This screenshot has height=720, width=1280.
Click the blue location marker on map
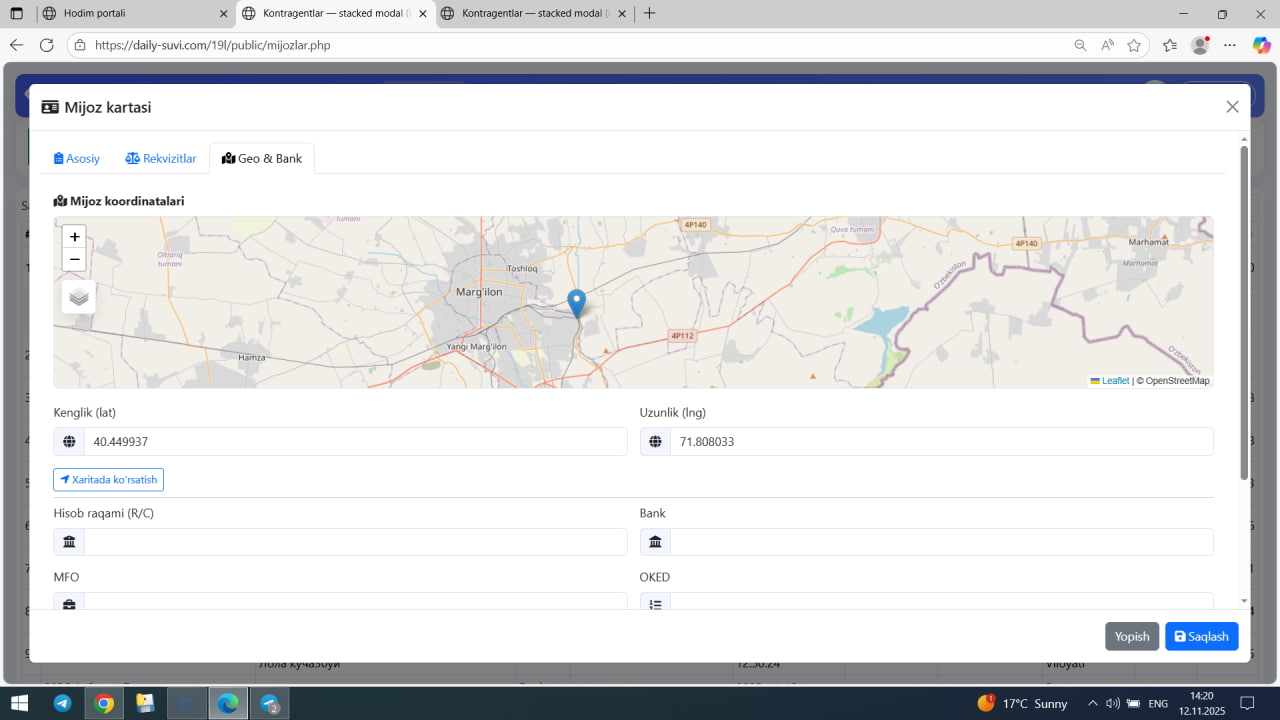576,302
